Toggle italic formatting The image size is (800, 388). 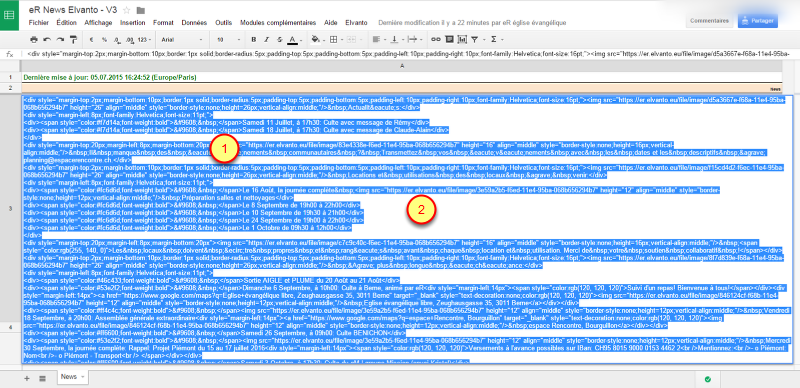[x=266, y=39]
